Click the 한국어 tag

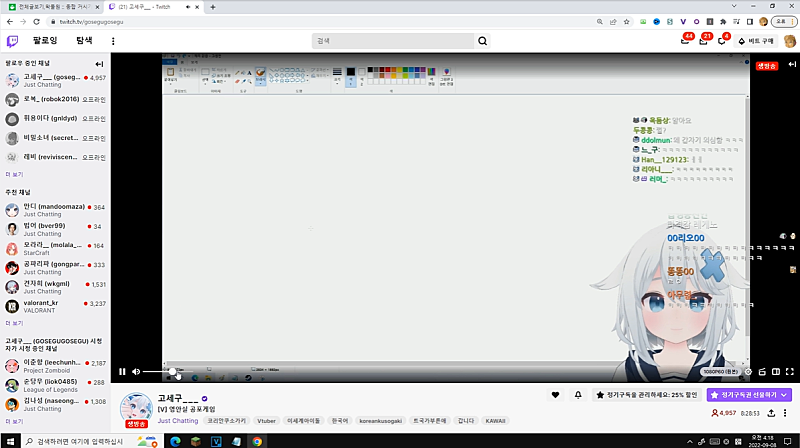click(x=340, y=421)
